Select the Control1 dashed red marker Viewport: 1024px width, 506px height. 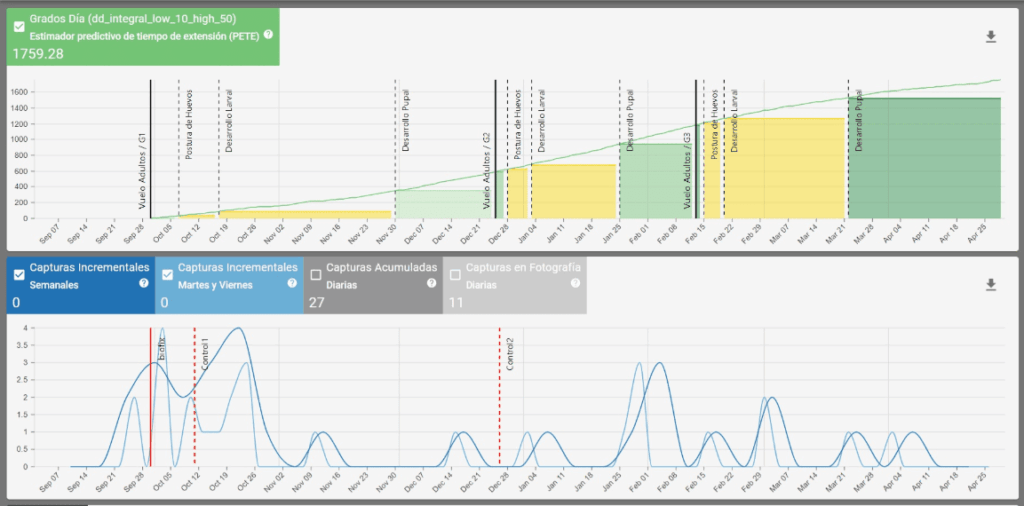tap(194, 400)
